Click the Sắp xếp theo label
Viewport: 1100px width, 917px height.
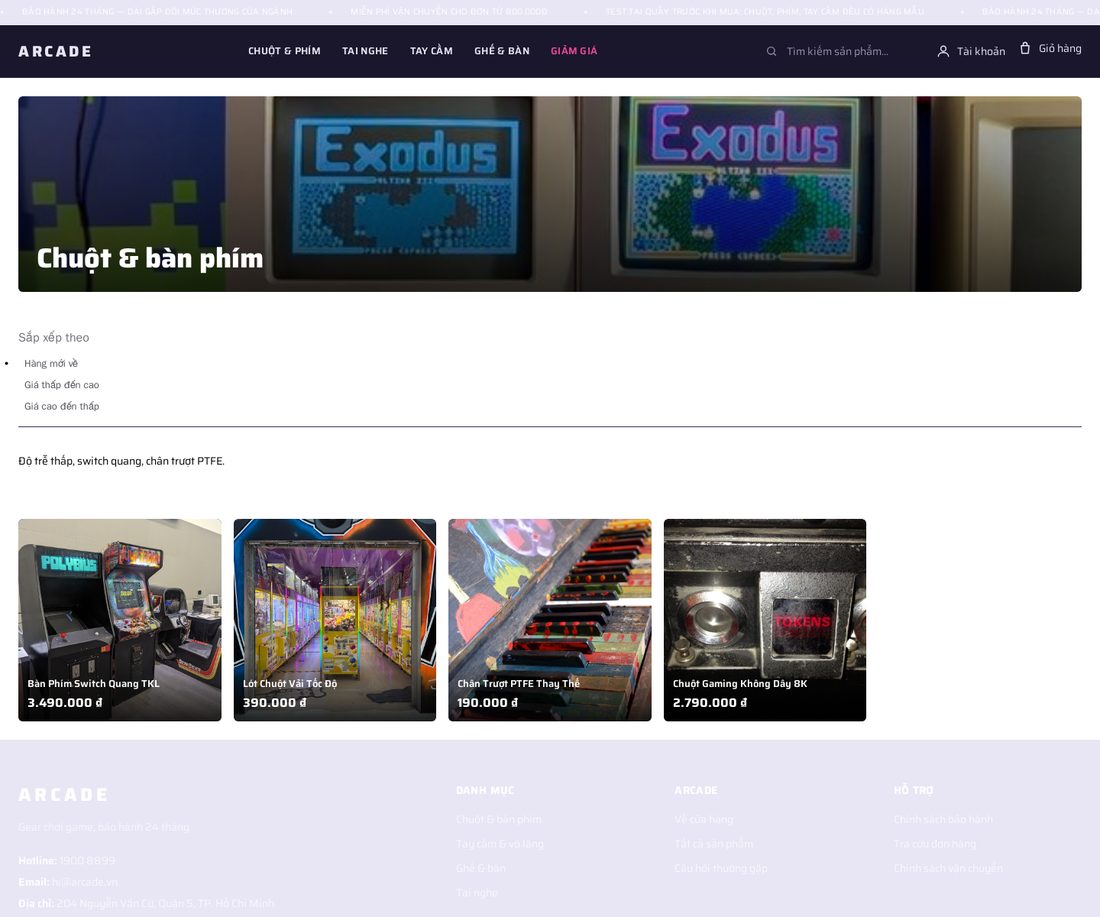point(54,337)
